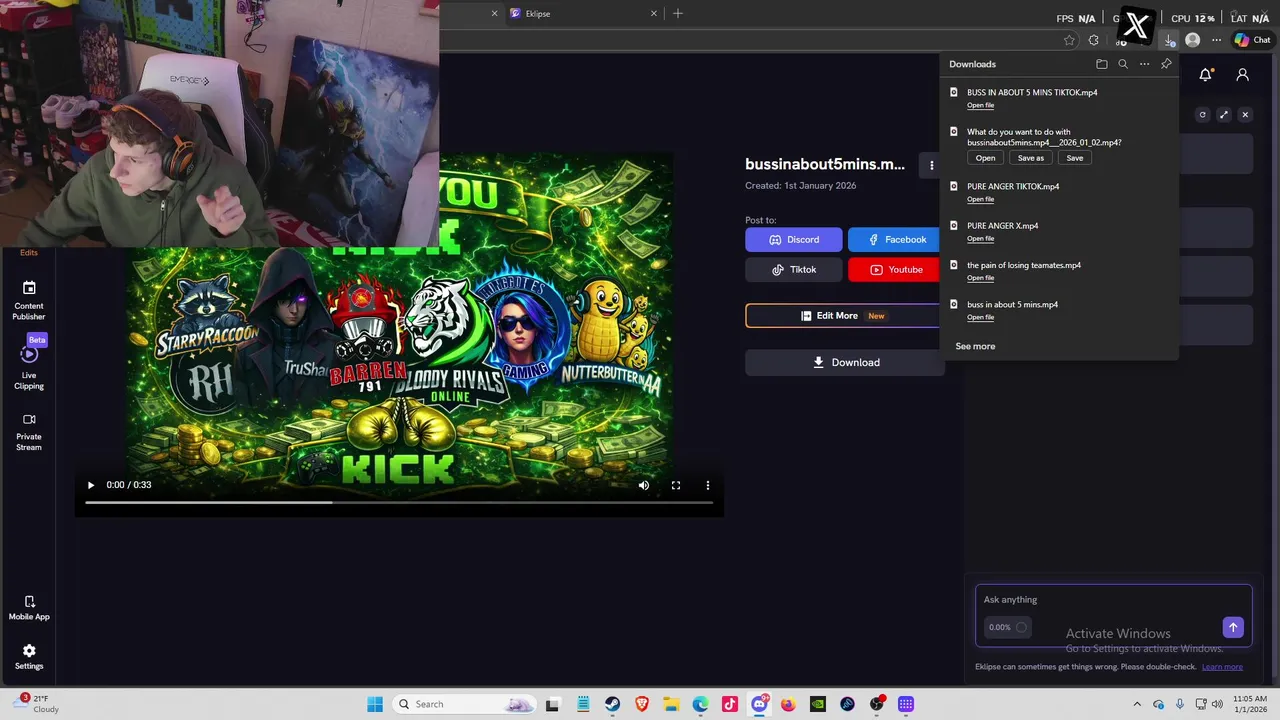Refresh the Eklipse chat panel
Image resolution: width=1280 pixels, height=720 pixels.
(1203, 115)
